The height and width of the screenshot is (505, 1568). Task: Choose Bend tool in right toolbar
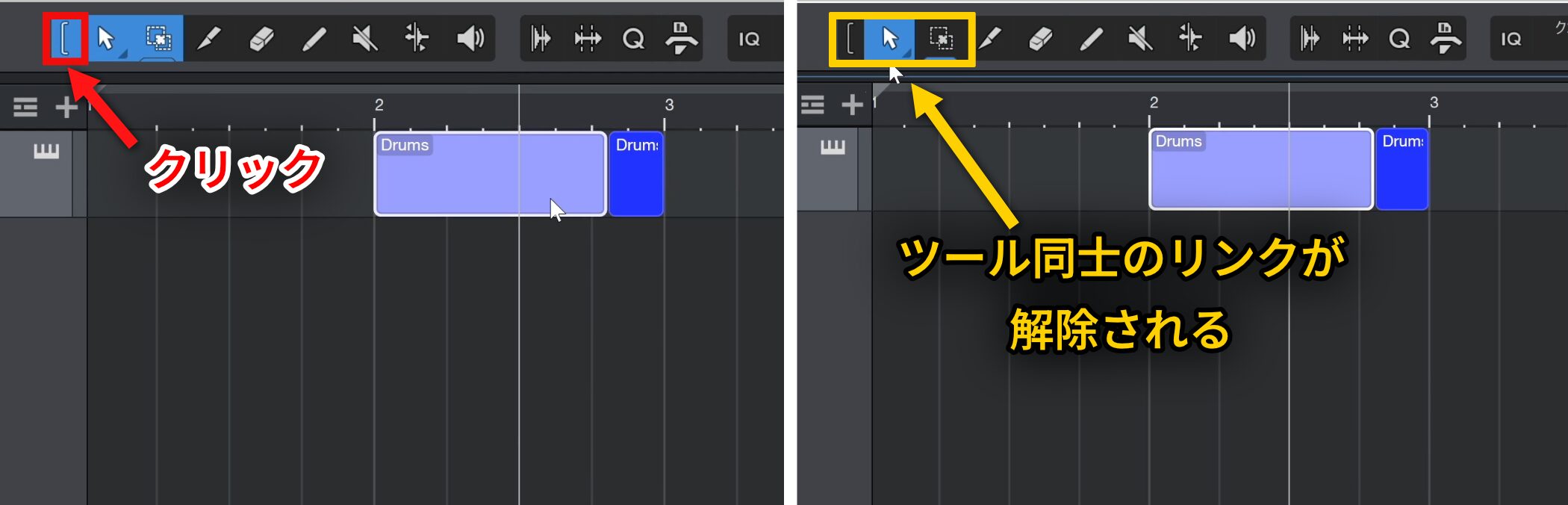(x=1190, y=38)
